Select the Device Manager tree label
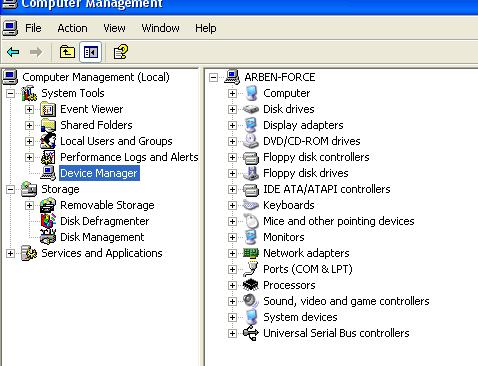The image size is (478, 366). pos(99,173)
